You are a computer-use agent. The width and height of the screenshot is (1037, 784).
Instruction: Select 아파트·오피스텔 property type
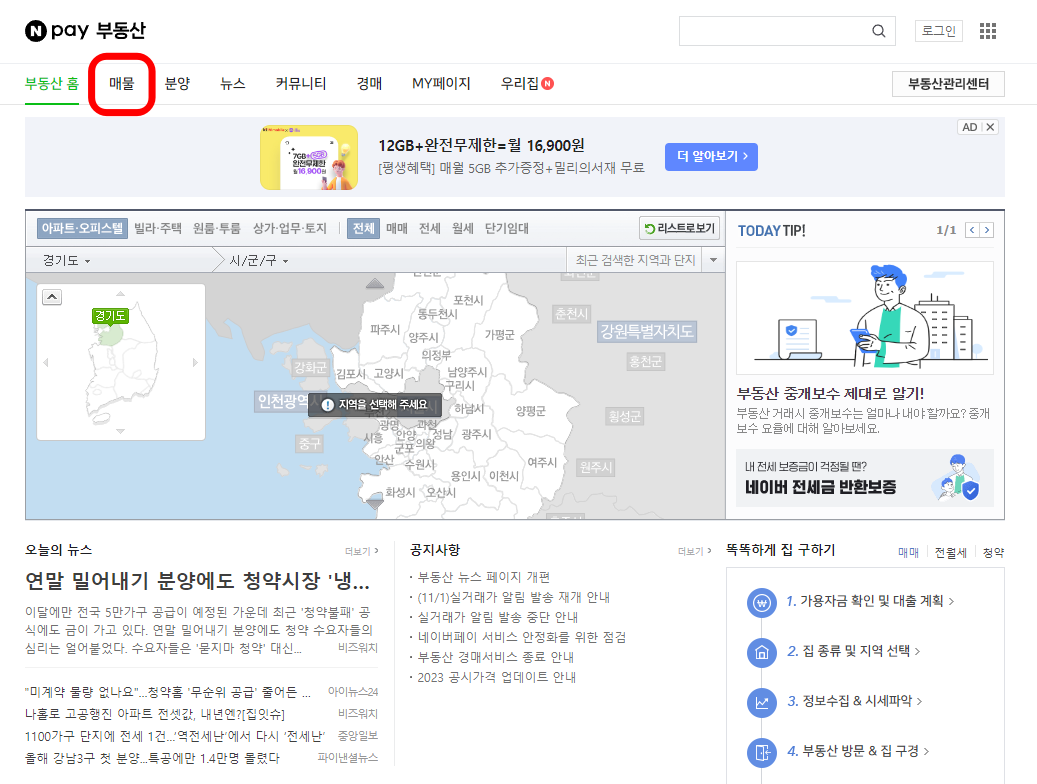[82, 228]
